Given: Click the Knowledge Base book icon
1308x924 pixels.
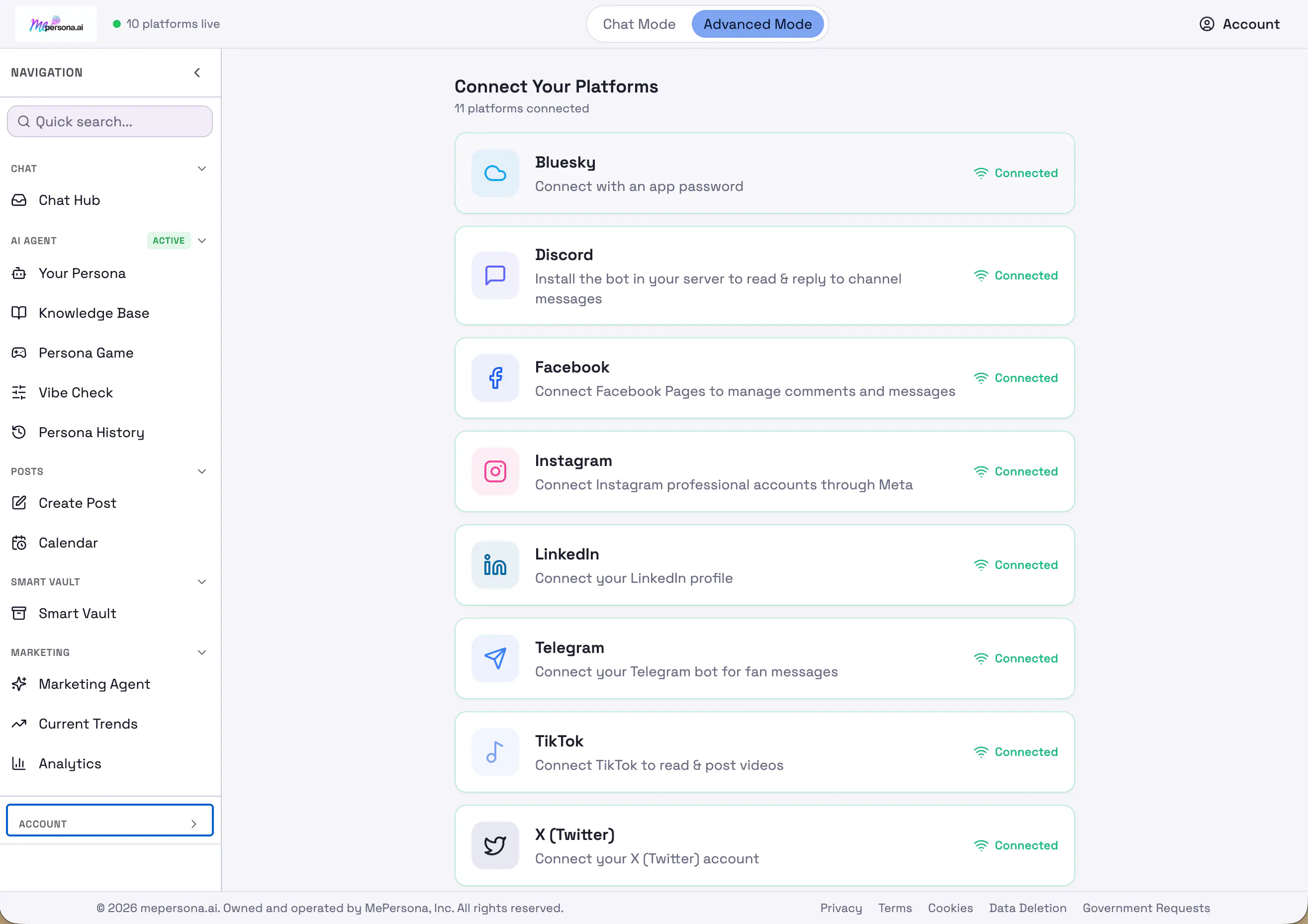Looking at the screenshot, I should click(19, 313).
